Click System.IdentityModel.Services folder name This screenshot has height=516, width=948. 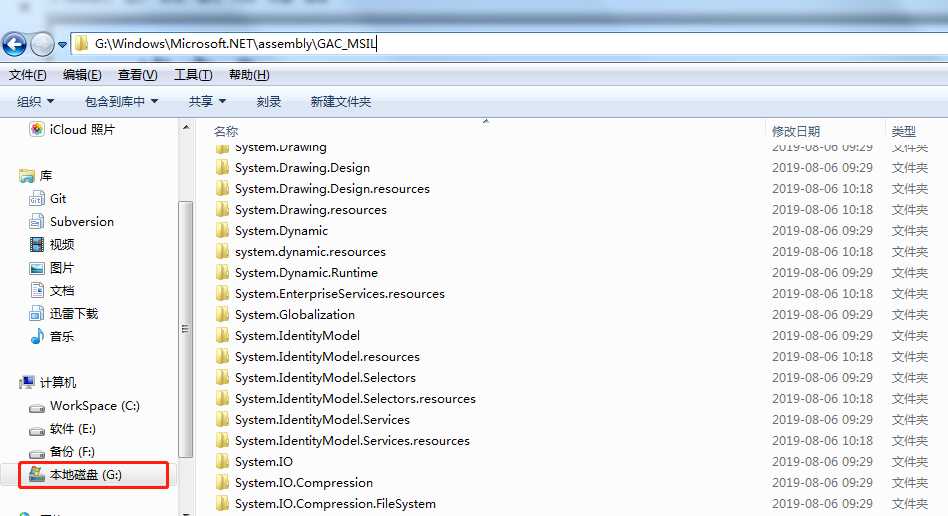coord(322,420)
